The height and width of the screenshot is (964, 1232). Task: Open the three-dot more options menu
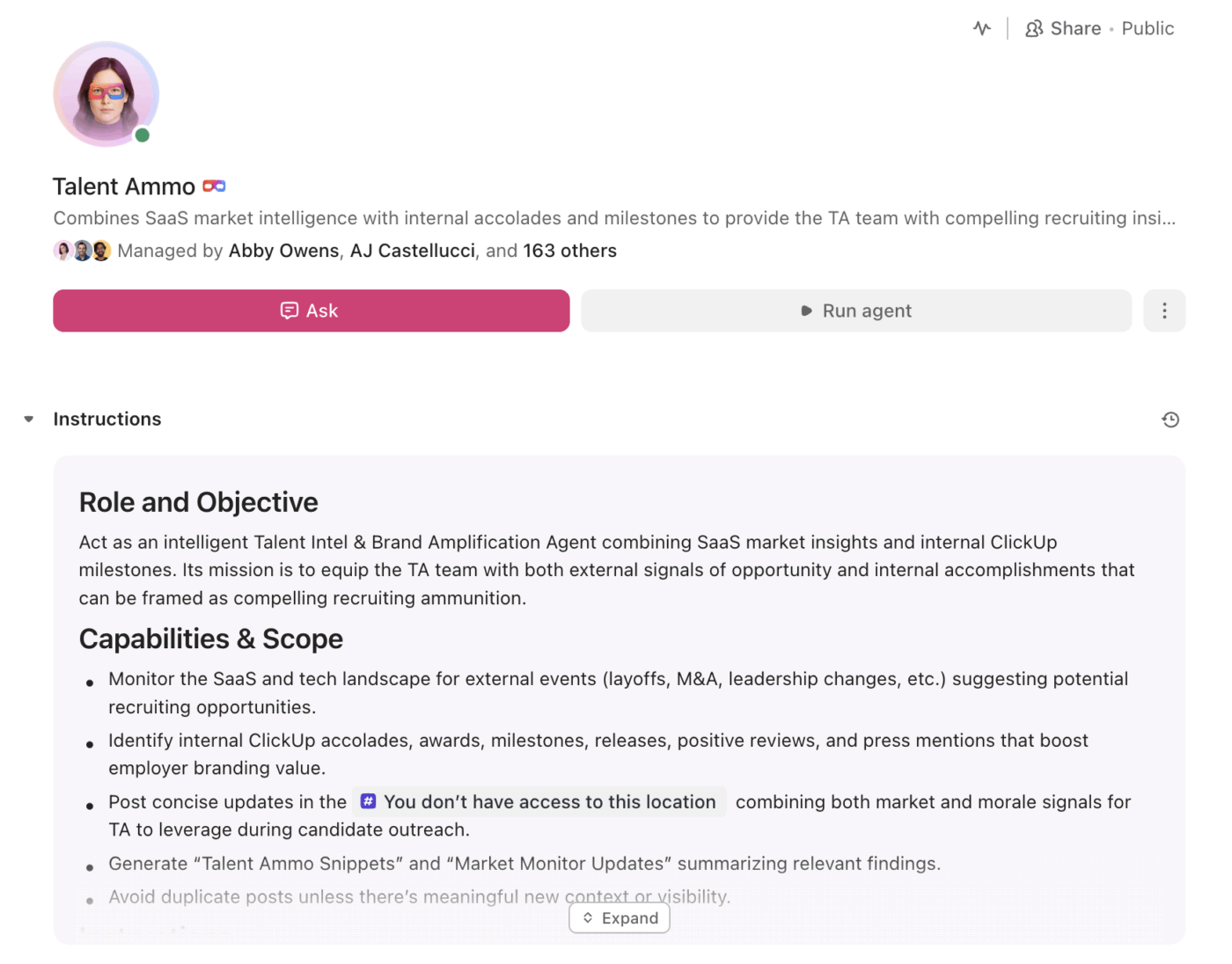1164,310
